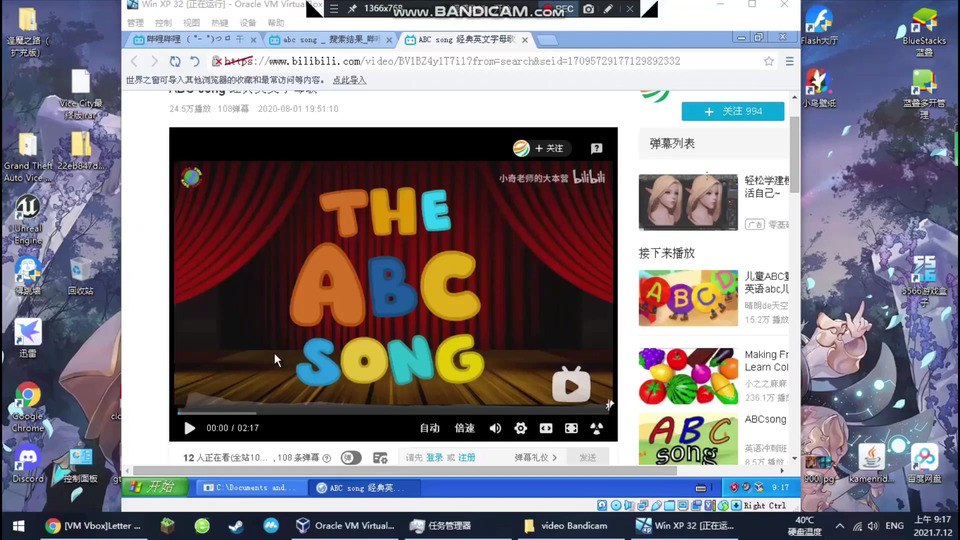The width and height of the screenshot is (960, 540).
Task: Toggle the danmaku switch below the video
Action: (x=351, y=457)
